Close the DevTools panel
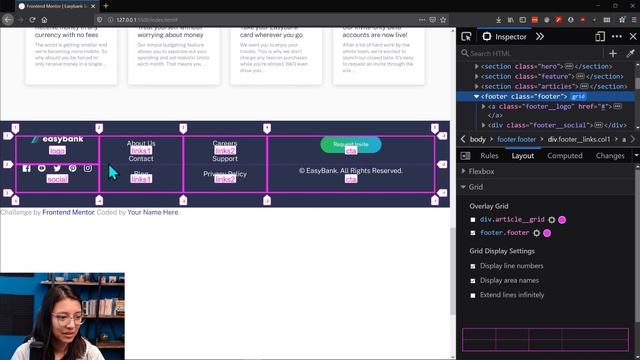Screen dimensions: 640x360 point(633,37)
